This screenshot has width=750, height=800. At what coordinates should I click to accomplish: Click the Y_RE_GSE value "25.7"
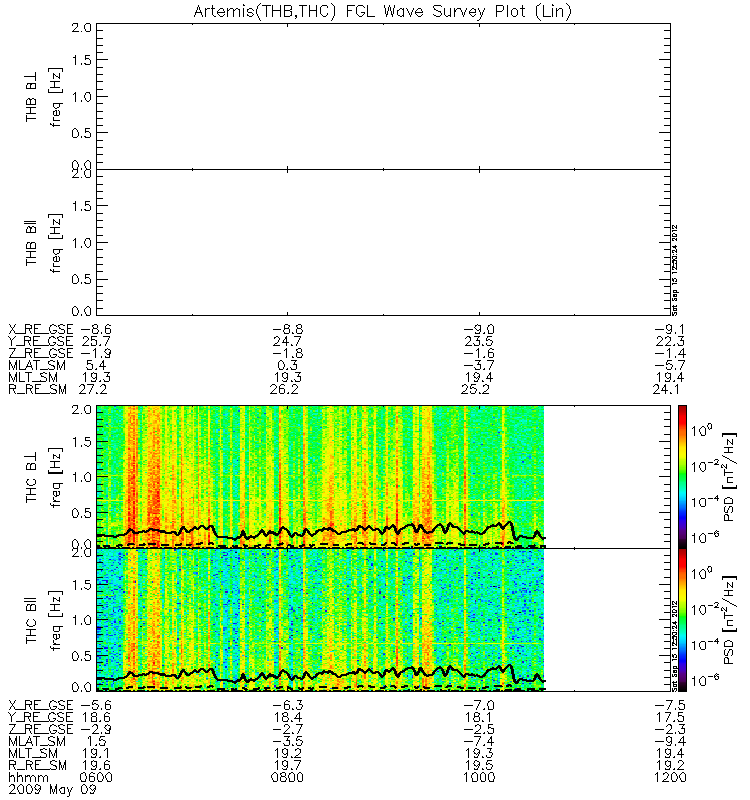[x=96, y=341]
